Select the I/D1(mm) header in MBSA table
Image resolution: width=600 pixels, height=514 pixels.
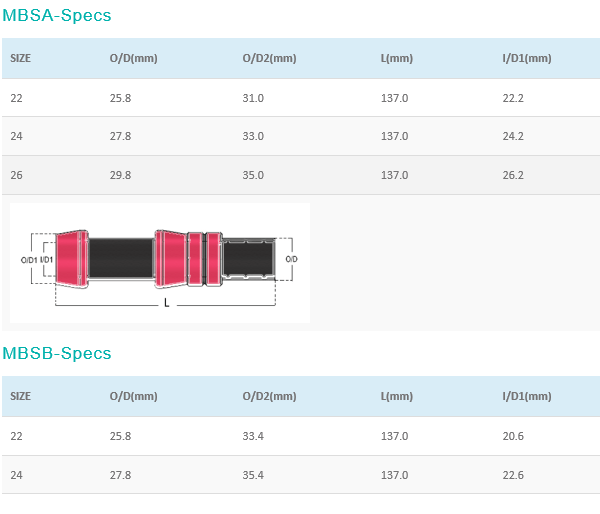click(527, 58)
